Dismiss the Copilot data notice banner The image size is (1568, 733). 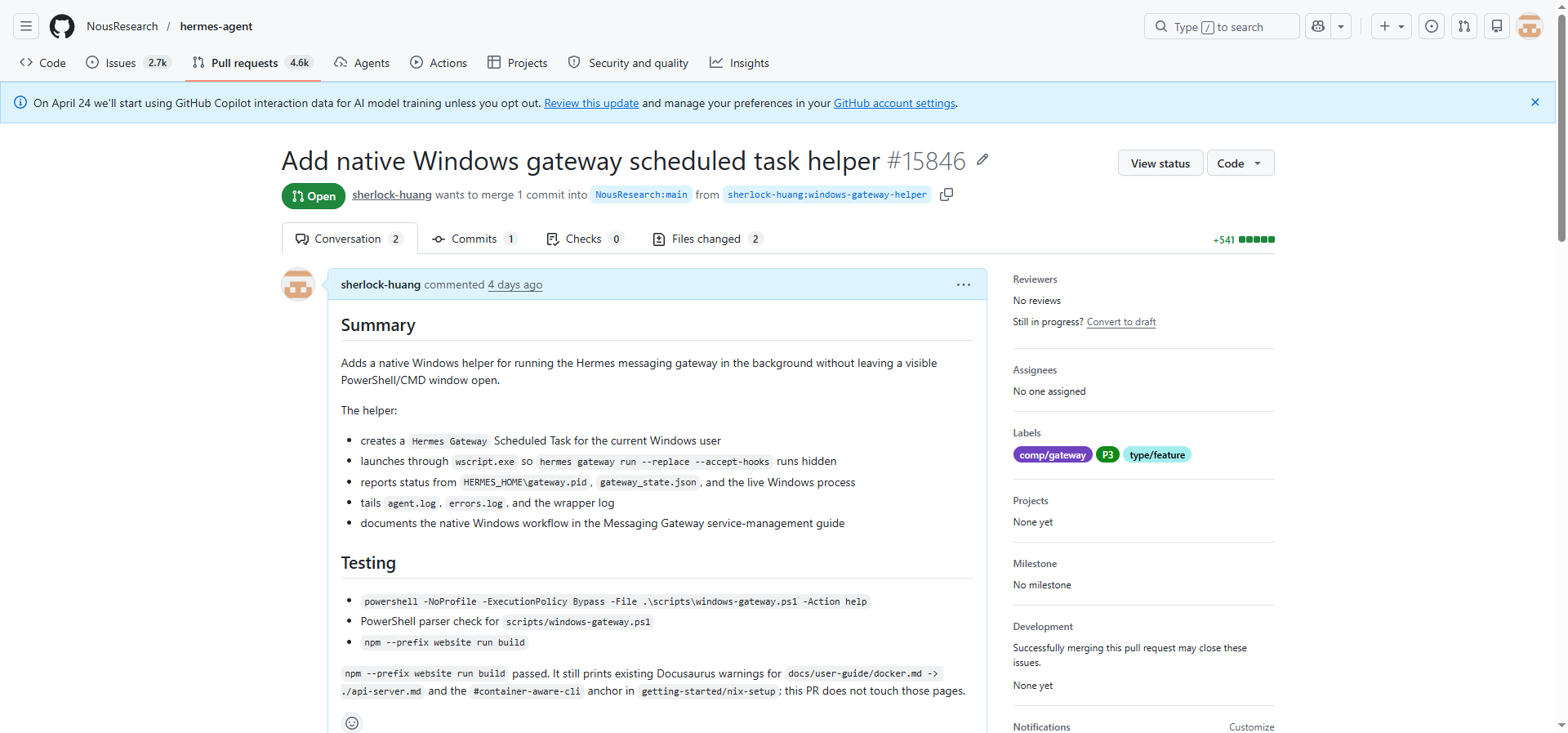(1535, 102)
